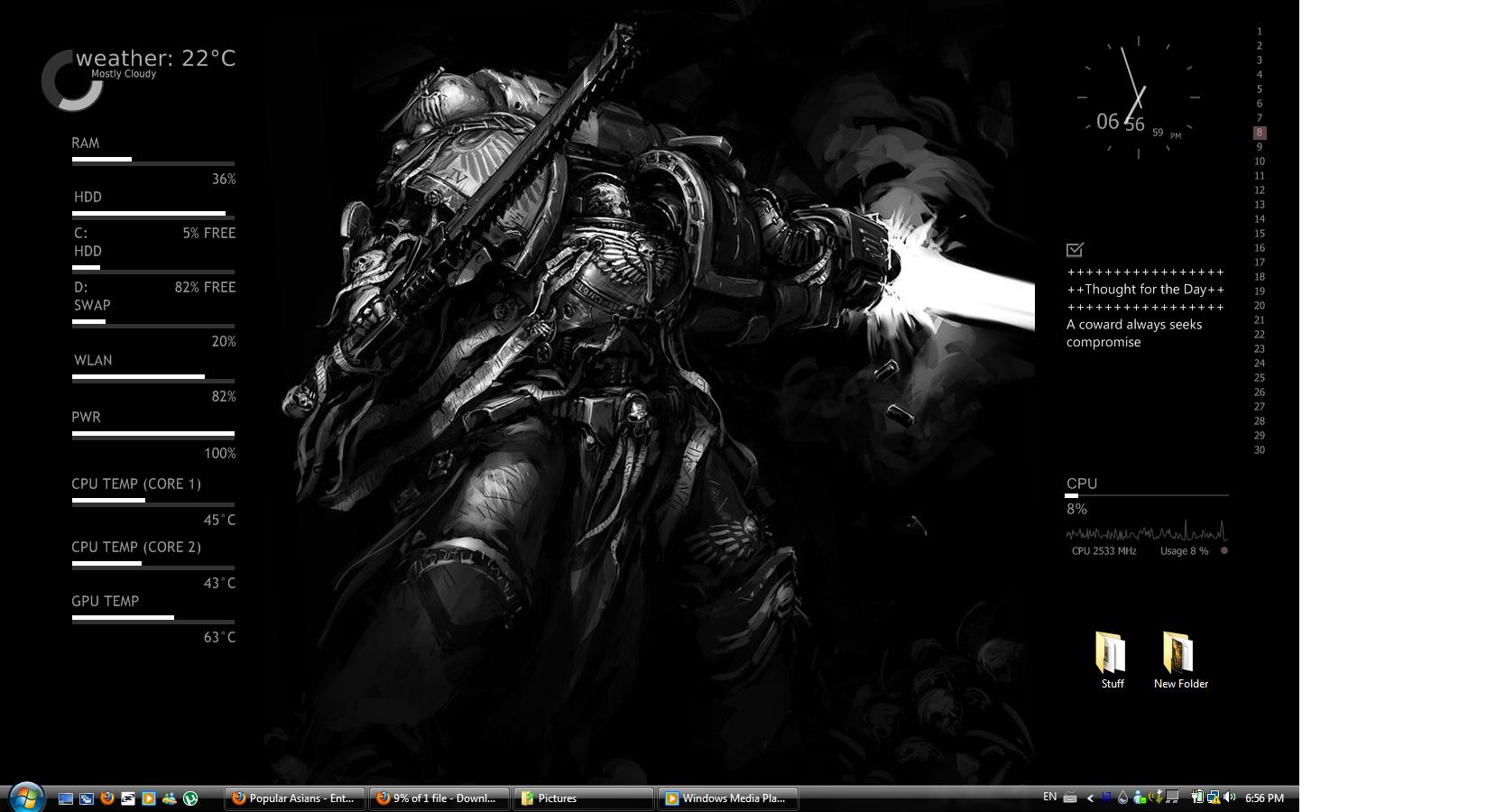Launch uTorrent from quick launch bar
This screenshot has height=812, width=1505.
[190, 798]
